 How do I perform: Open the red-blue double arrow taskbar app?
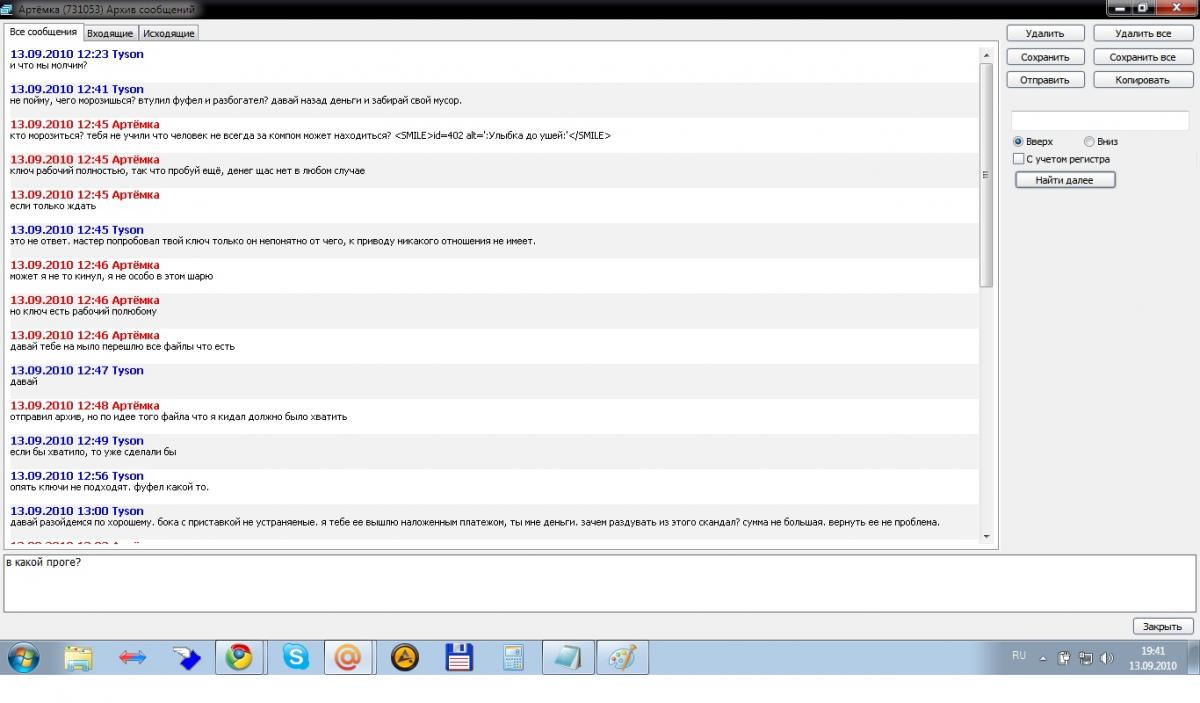point(132,657)
